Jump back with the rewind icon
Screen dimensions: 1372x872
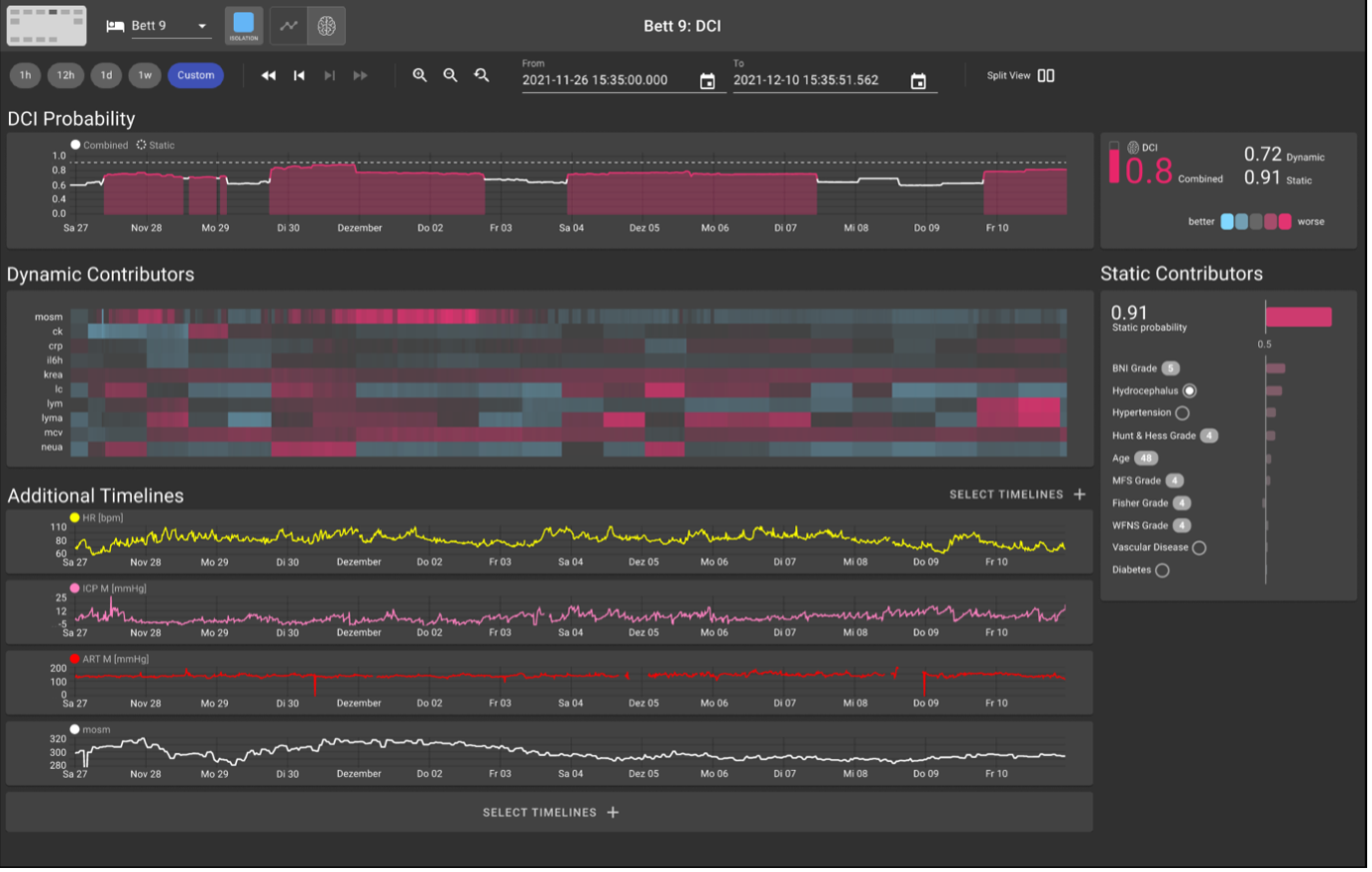pos(269,75)
